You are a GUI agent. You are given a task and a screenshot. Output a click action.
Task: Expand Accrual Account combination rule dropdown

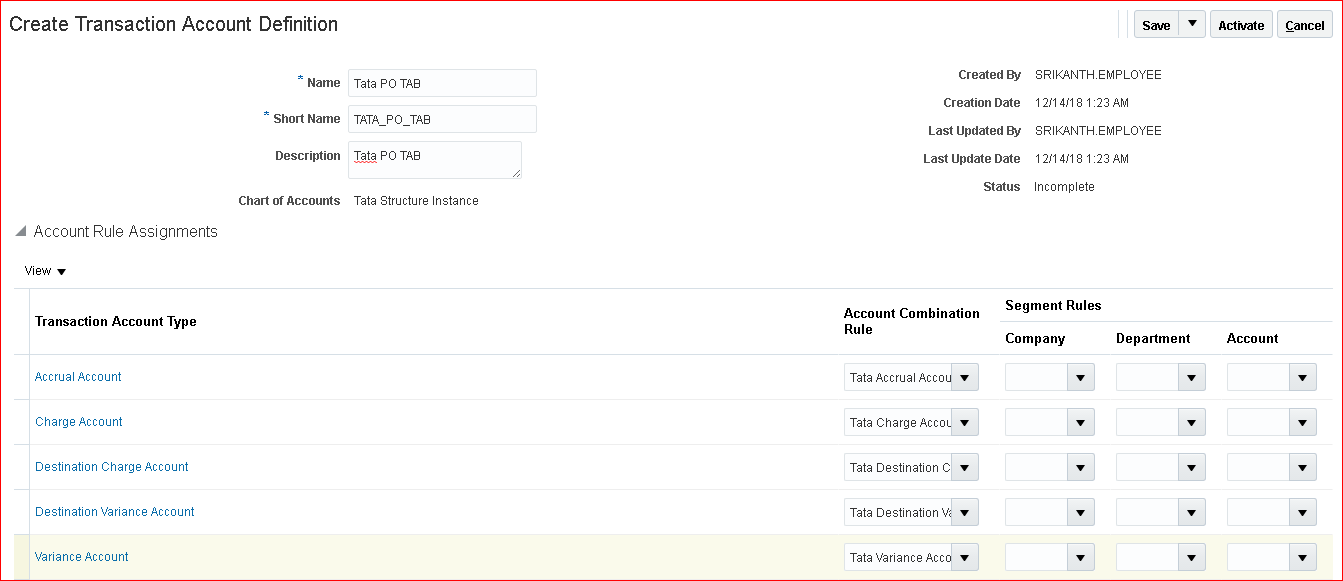(x=964, y=378)
